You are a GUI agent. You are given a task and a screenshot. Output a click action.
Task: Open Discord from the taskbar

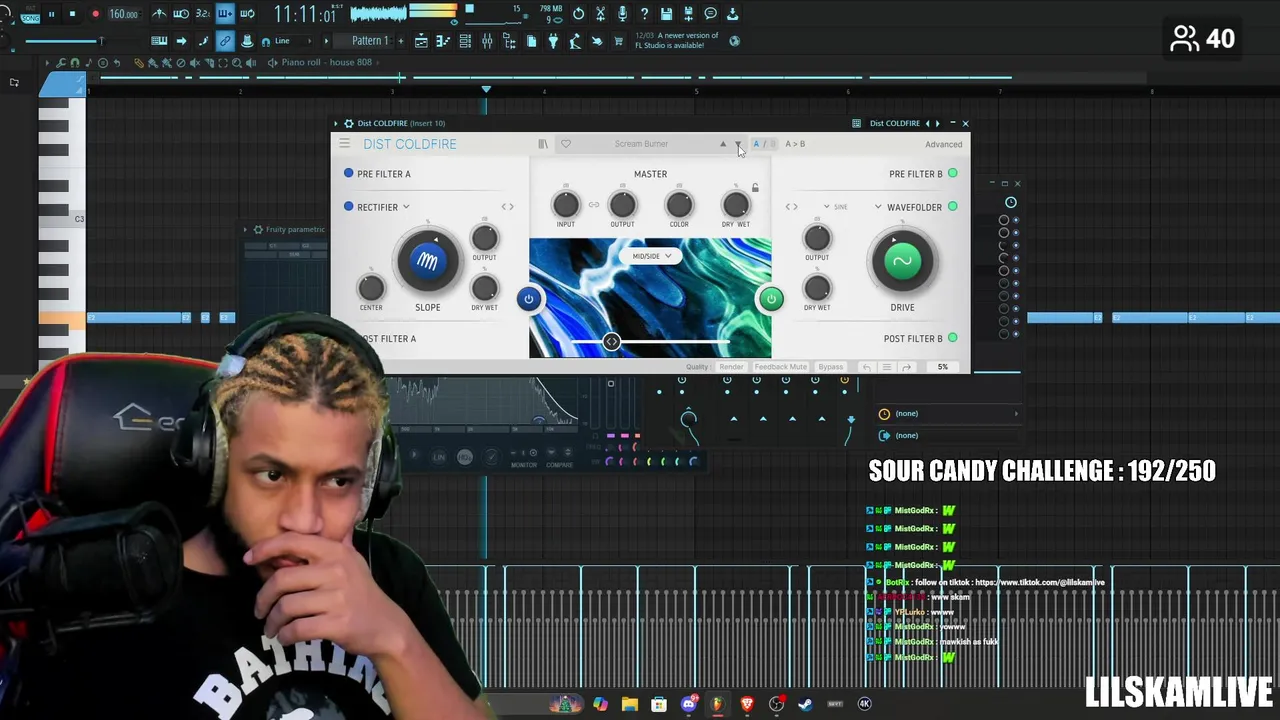(688, 704)
